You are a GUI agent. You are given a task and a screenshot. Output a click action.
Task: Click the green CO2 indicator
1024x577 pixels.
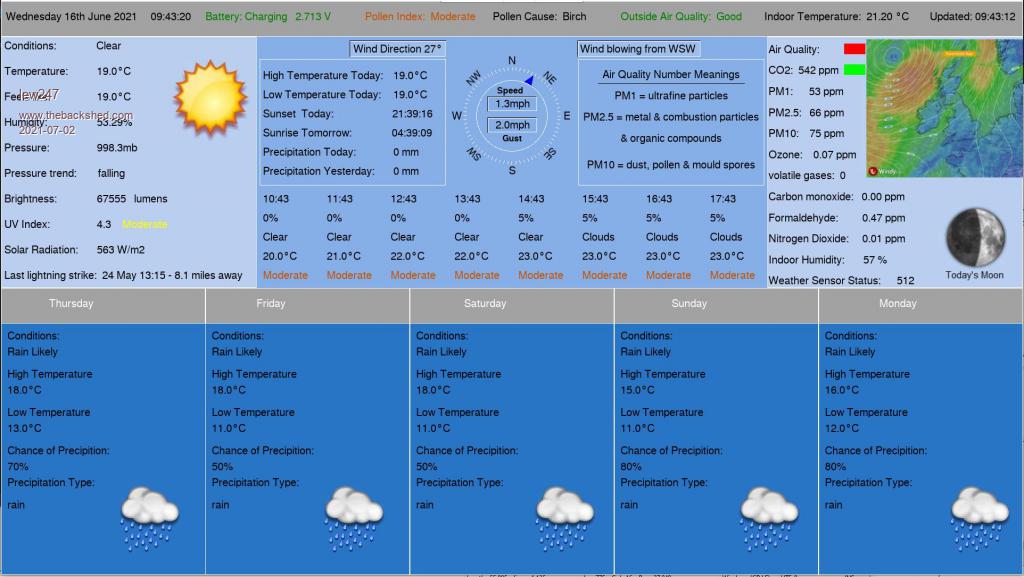[854, 70]
